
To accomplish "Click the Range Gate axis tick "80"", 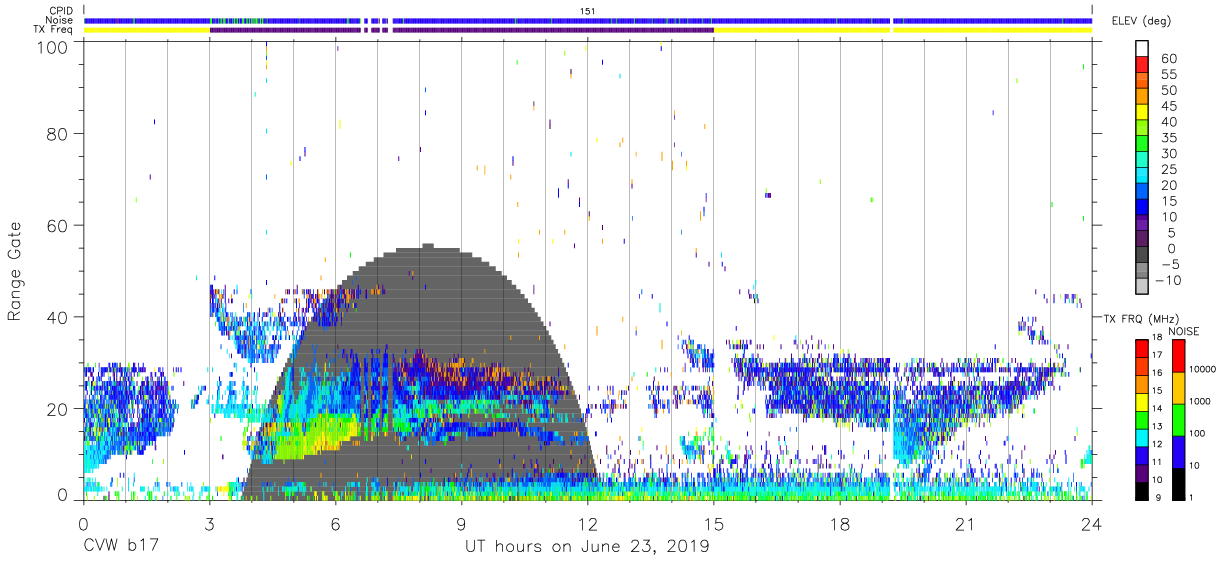I will click(x=58, y=133).
